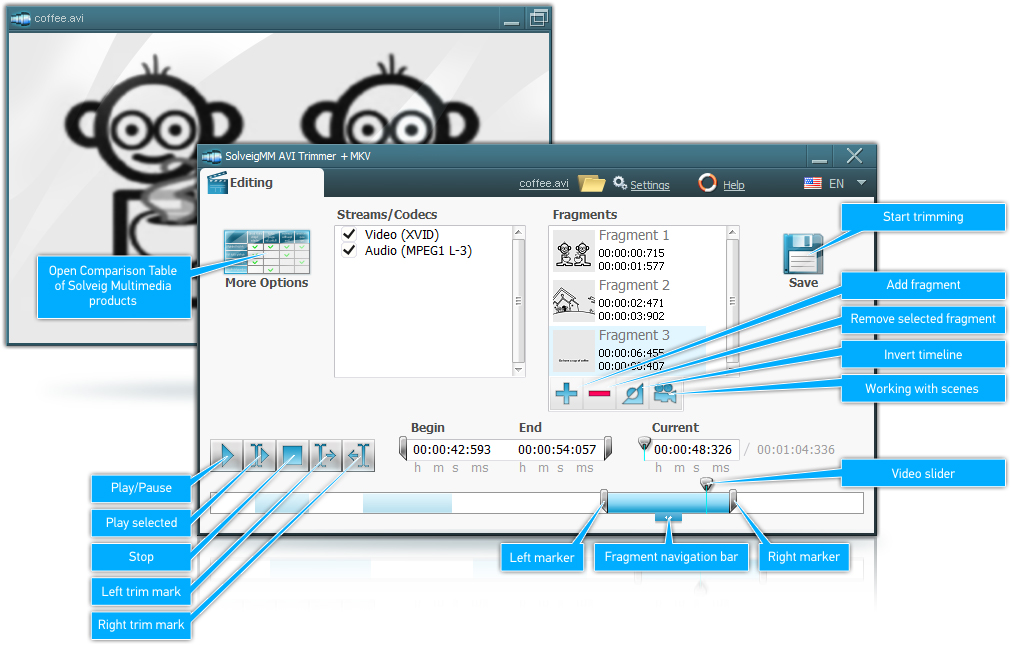Image resolution: width=1011 pixels, height=645 pixels.
Task: Click the Fragment 1 title text
Action: [x=634, y=235]
